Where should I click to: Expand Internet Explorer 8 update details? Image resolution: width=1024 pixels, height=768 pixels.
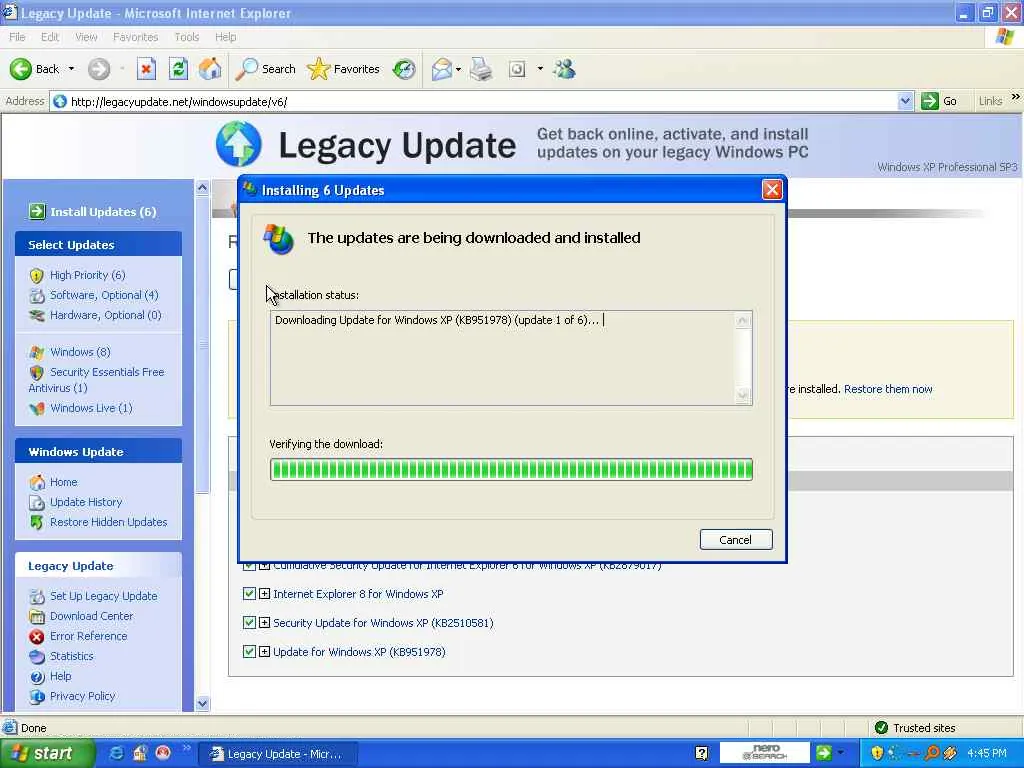264,594
